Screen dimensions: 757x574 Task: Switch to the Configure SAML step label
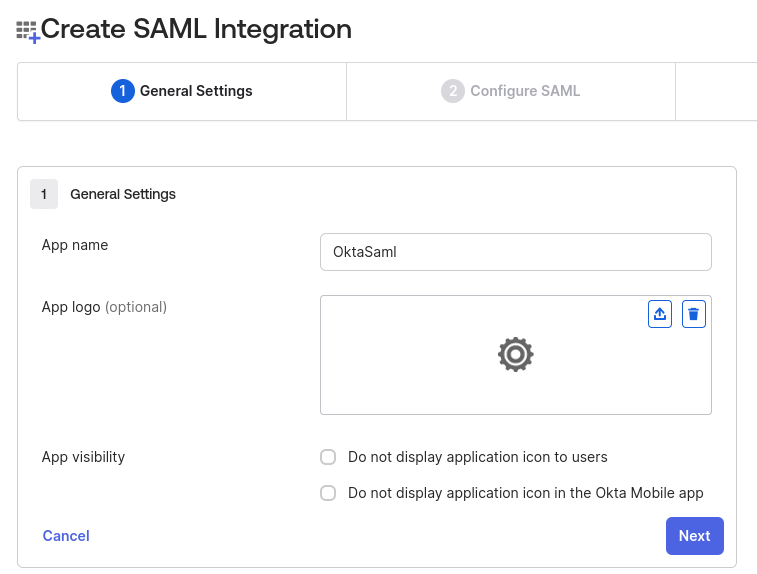click(x=525, y=91)
